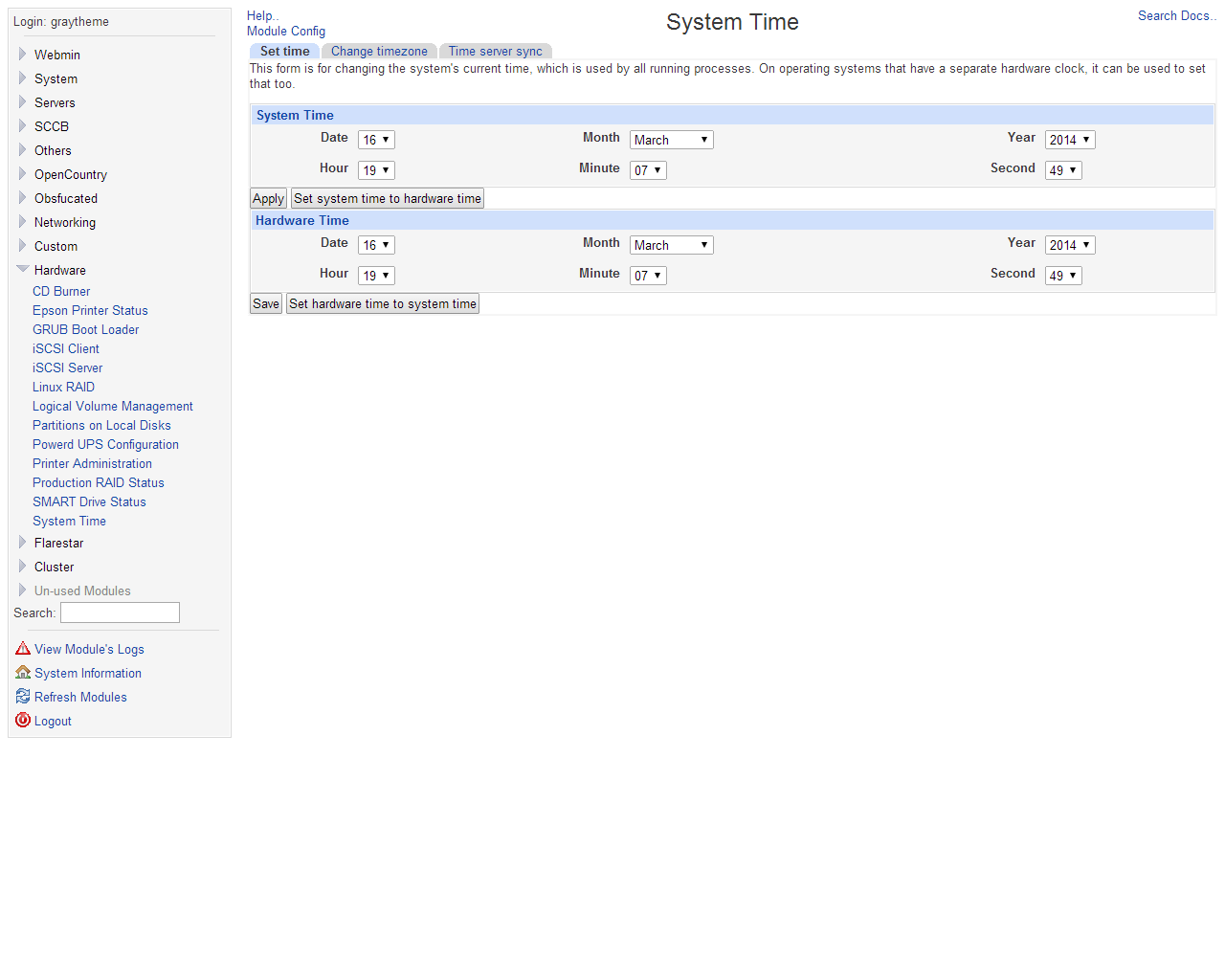Open the Search Docs link
Screen dimensions: 1225x980
(x=1176, y=16)
